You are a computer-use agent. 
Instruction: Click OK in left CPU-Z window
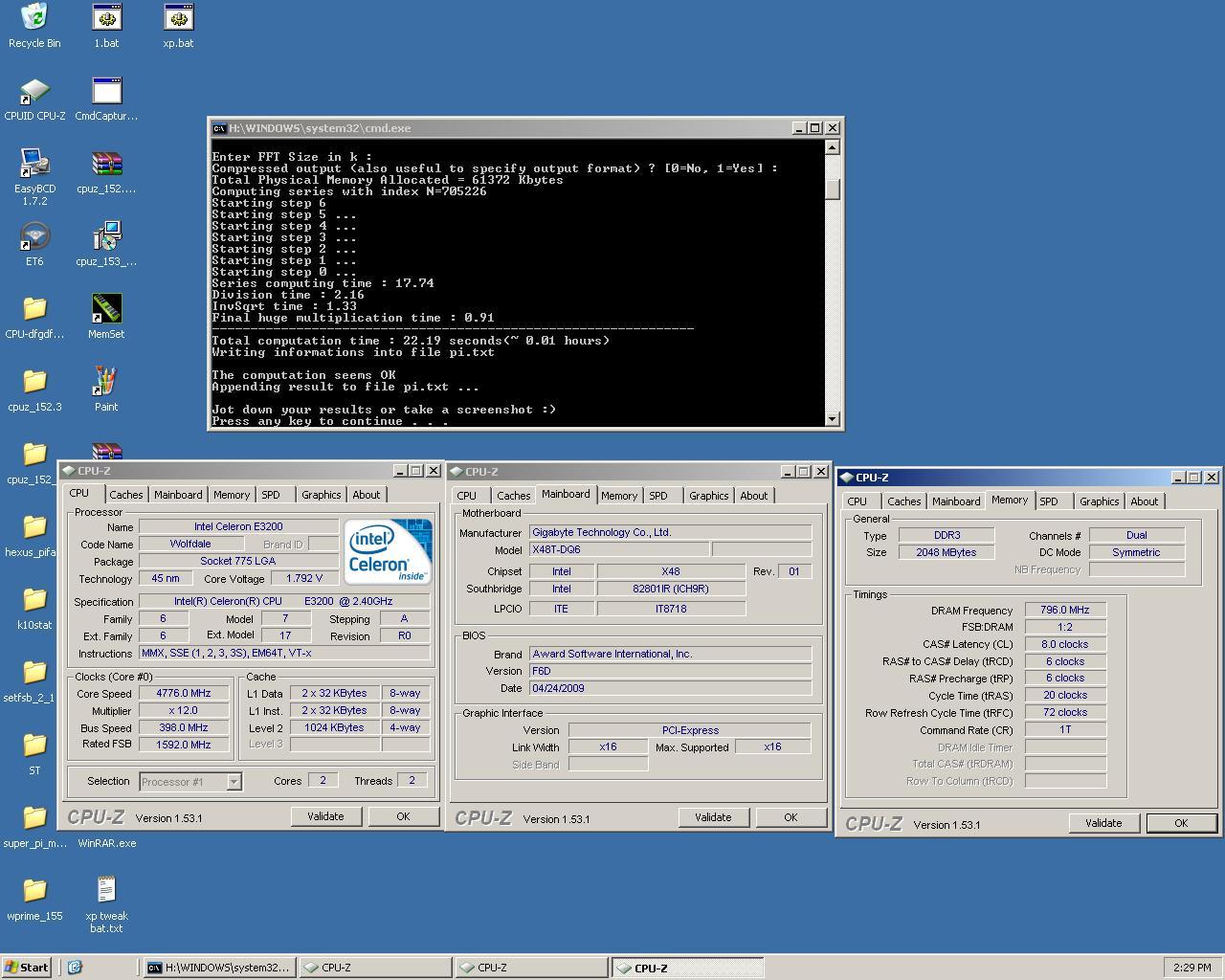coord(403,816)
